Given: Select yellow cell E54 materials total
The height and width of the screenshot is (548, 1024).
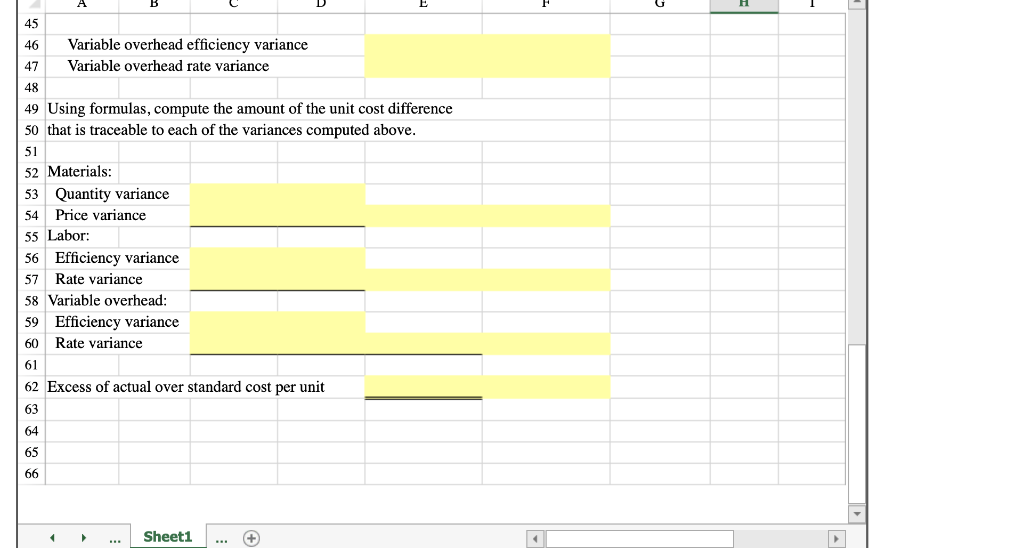Looking at the screenshot, I should tap(423, 216).
